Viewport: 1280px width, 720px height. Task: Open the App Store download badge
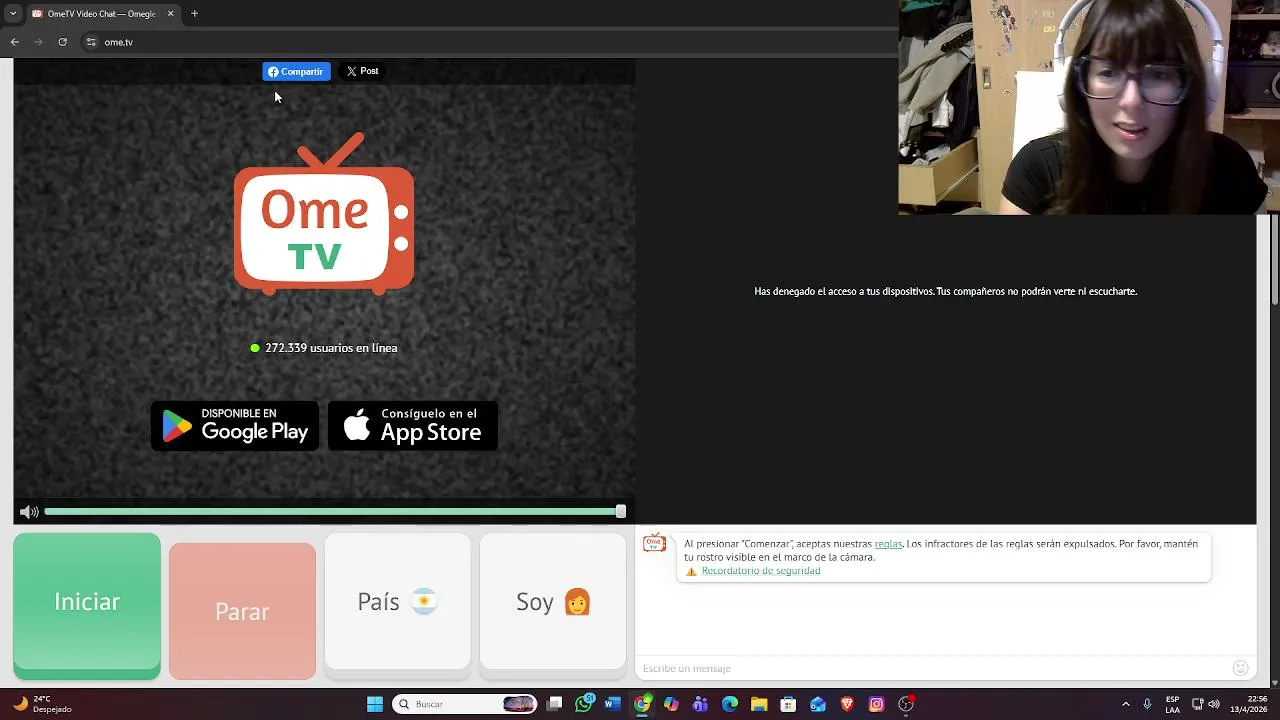click(413, 426)
